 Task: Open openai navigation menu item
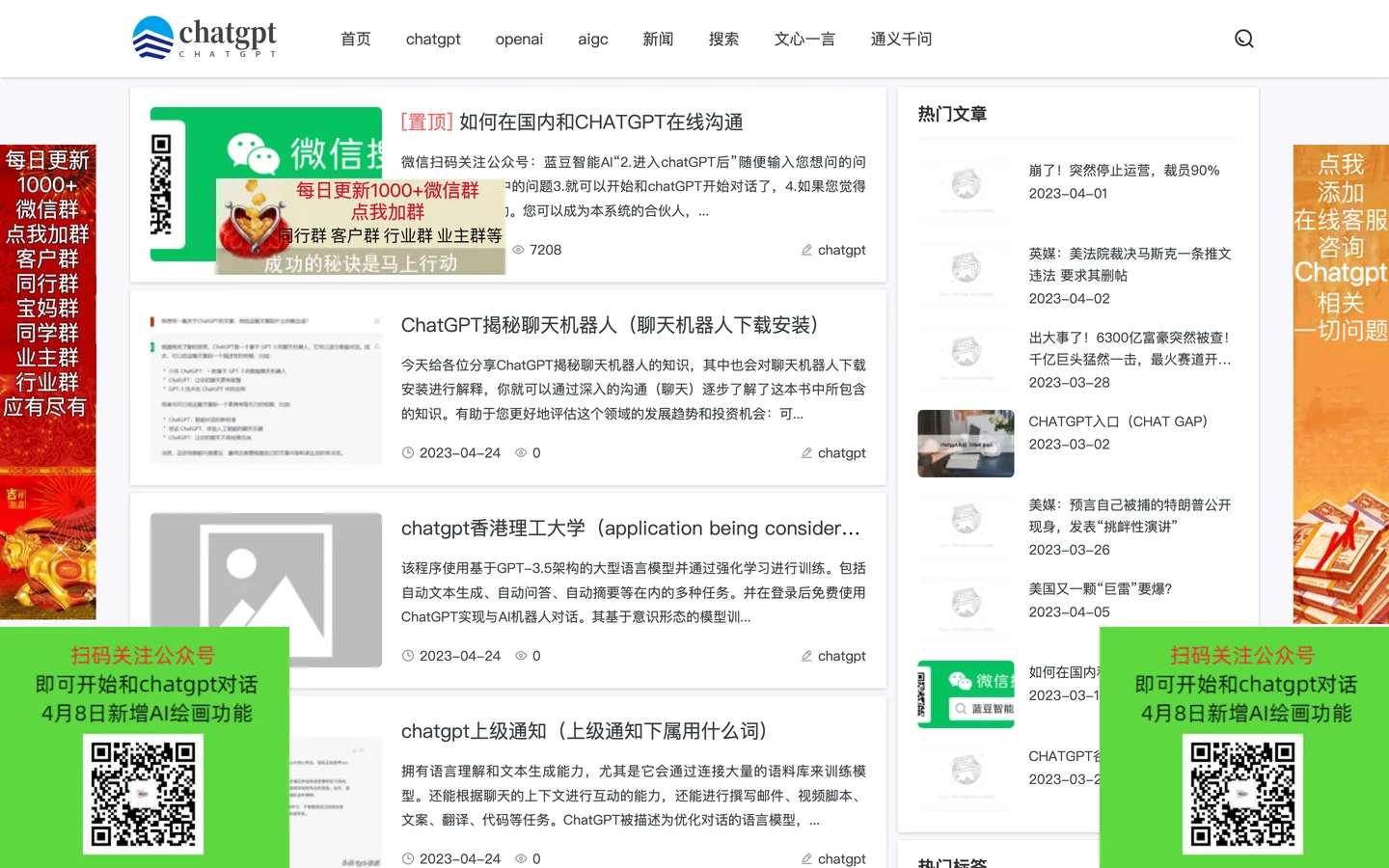click(519, 39)
